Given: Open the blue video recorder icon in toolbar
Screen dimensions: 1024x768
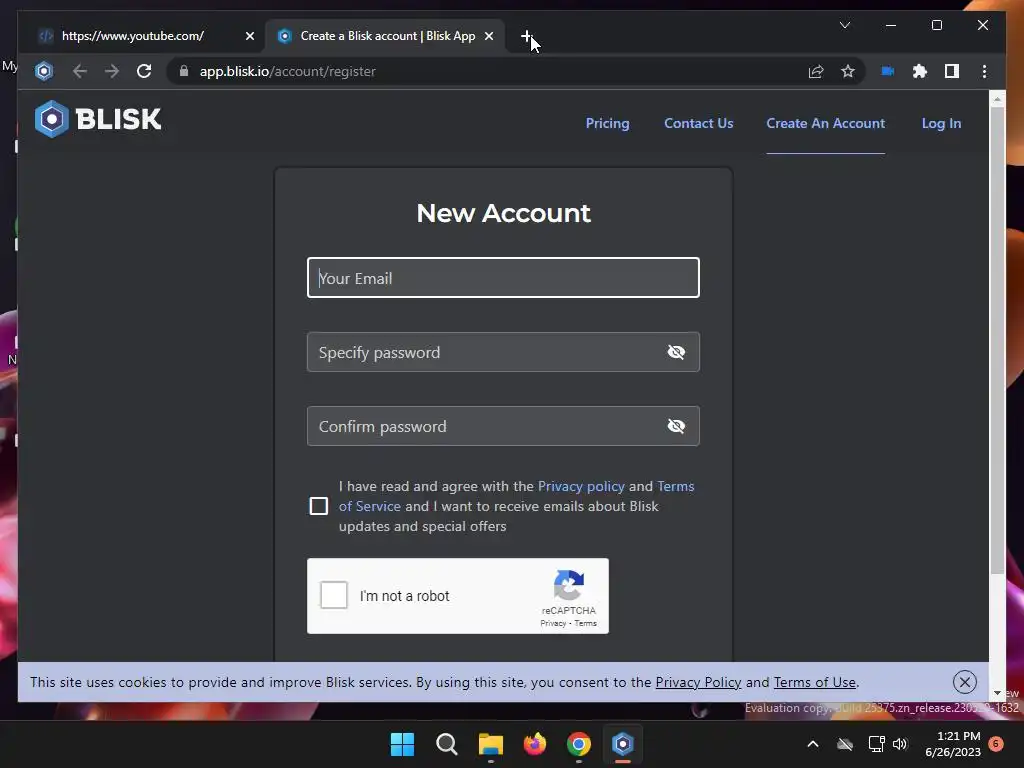Looking at the screenshot, I should tap(888, 71).
